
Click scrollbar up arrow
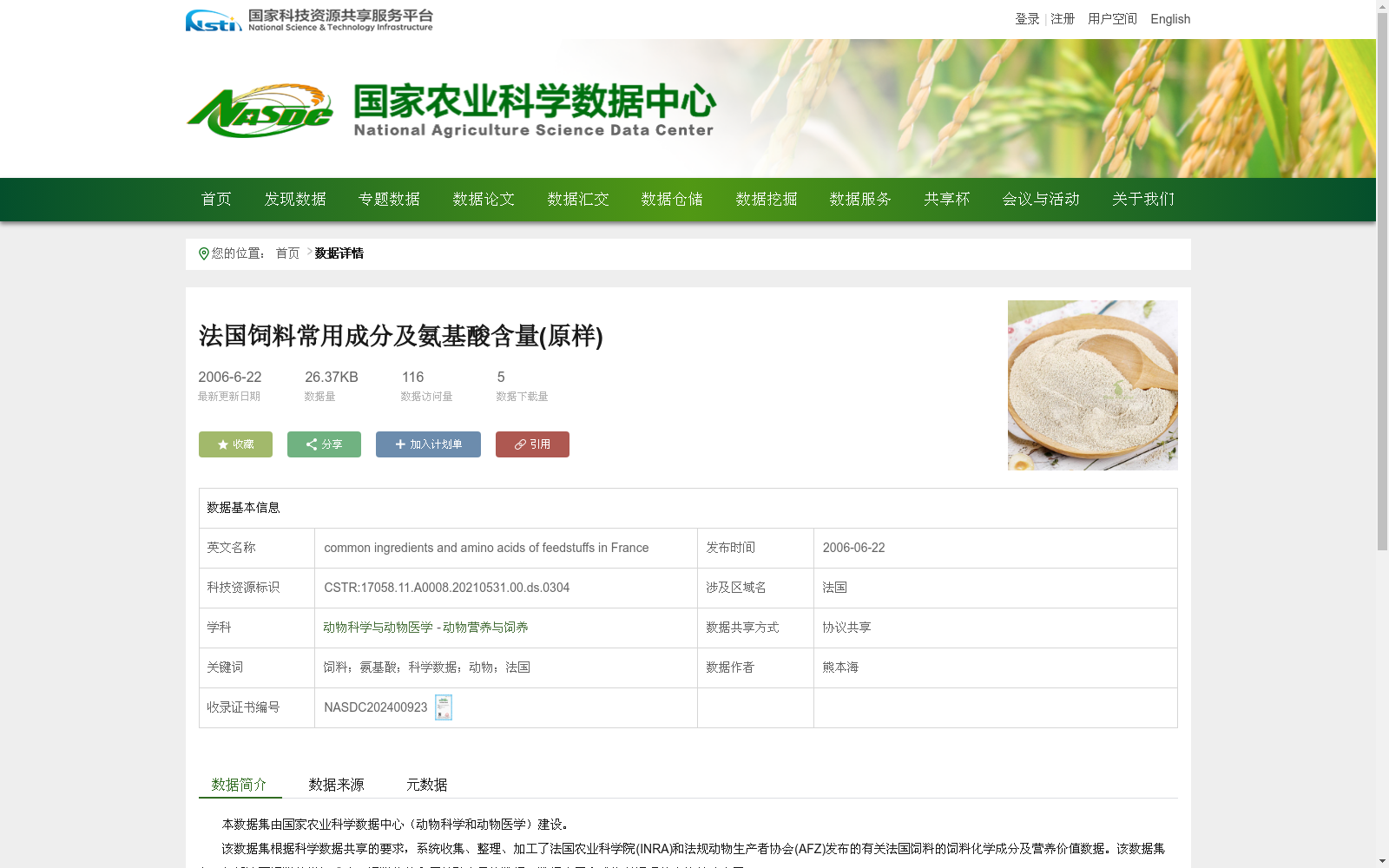coord(1382,6)
